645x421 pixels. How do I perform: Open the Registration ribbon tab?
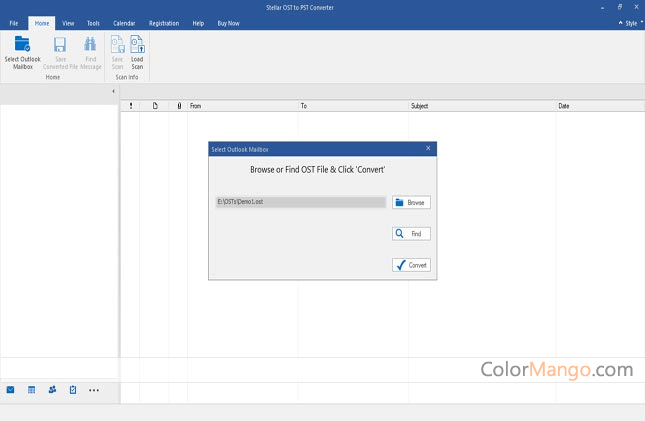(164, 23)
